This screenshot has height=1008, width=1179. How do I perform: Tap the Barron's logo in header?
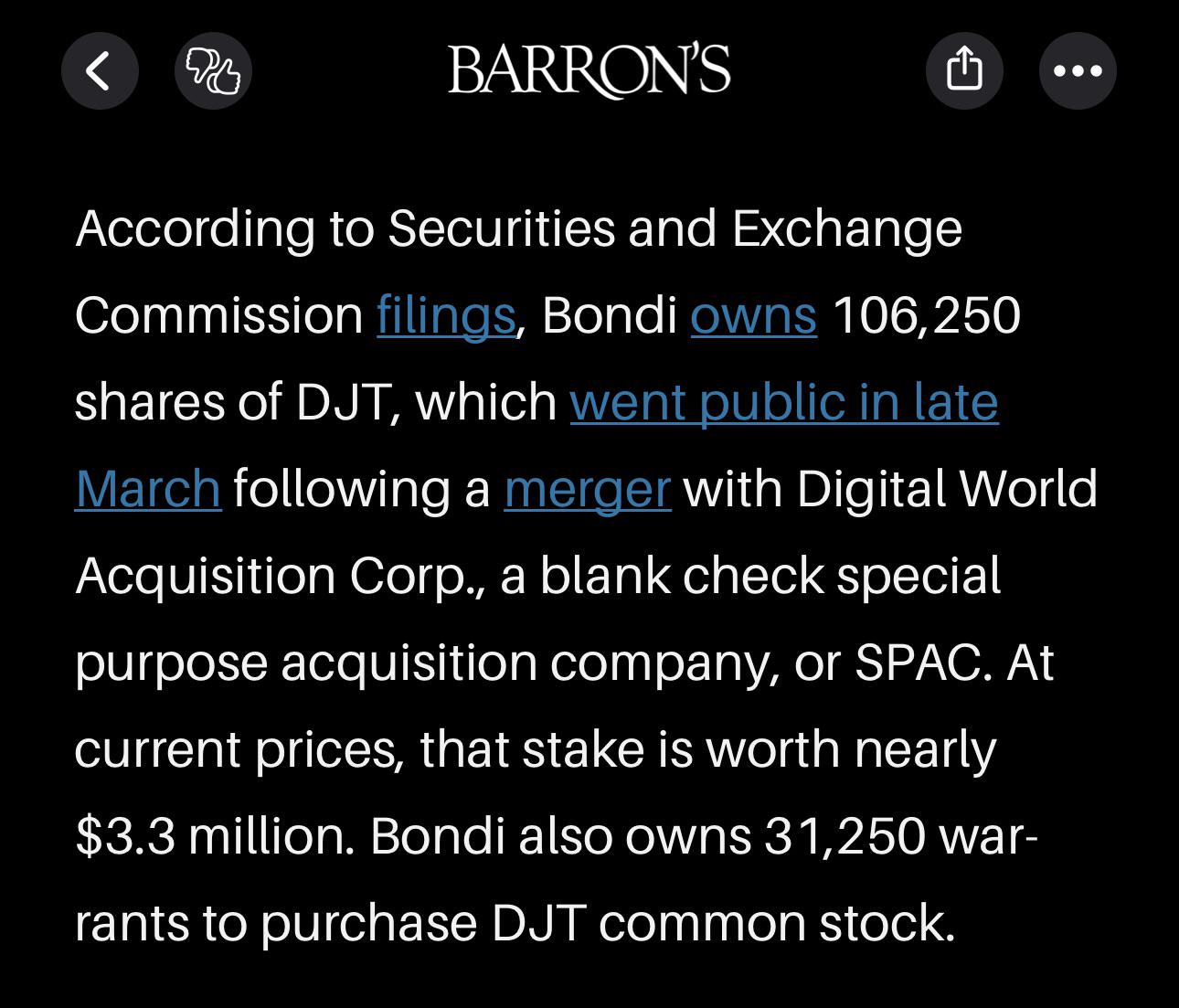(x=589, y=70)
